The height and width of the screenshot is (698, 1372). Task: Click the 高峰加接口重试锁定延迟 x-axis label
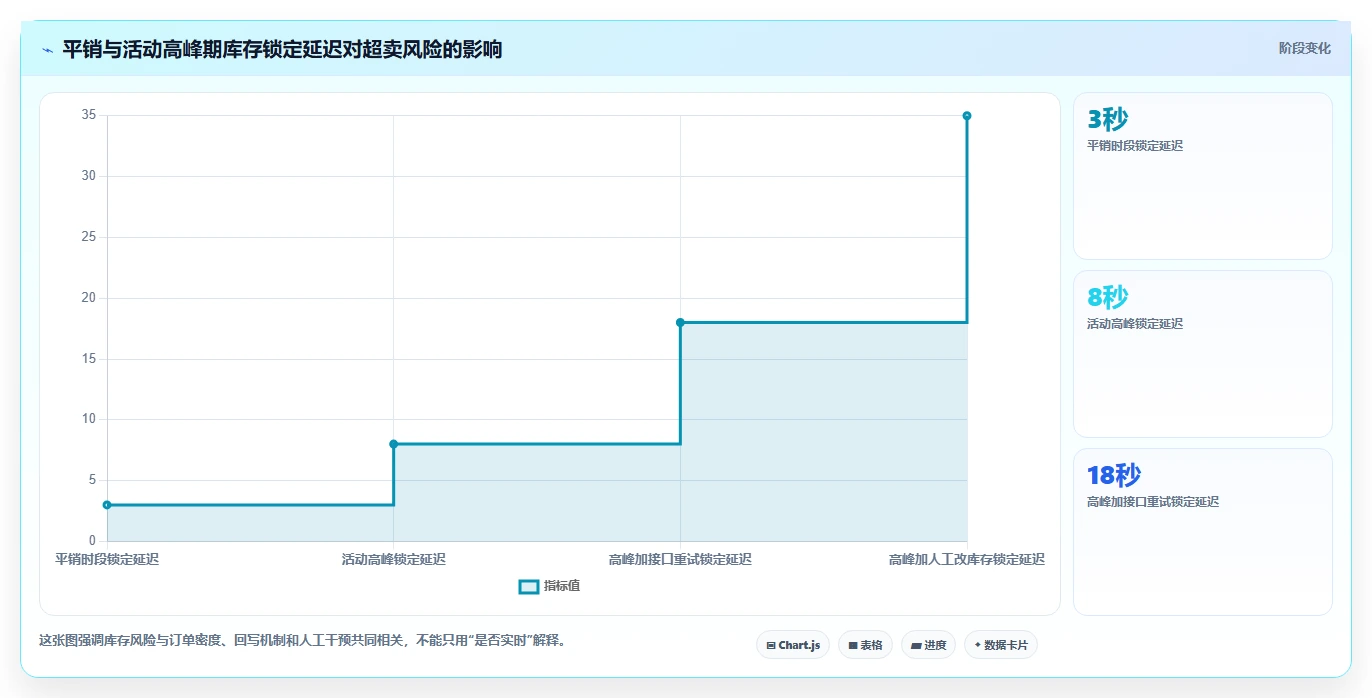680,559
